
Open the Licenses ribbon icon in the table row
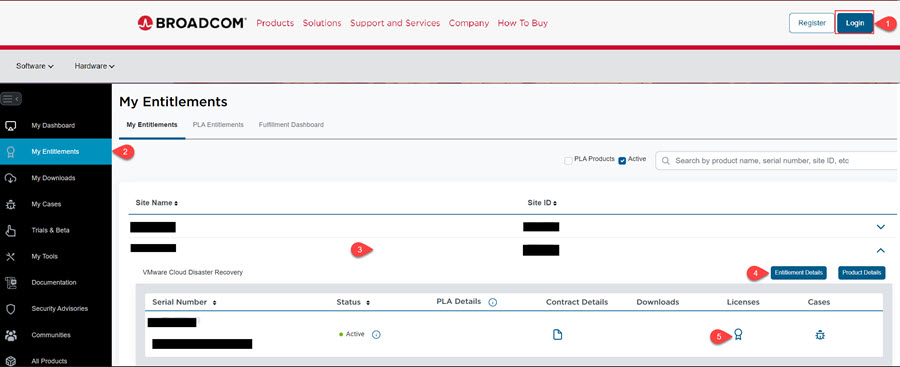[738, 334]
